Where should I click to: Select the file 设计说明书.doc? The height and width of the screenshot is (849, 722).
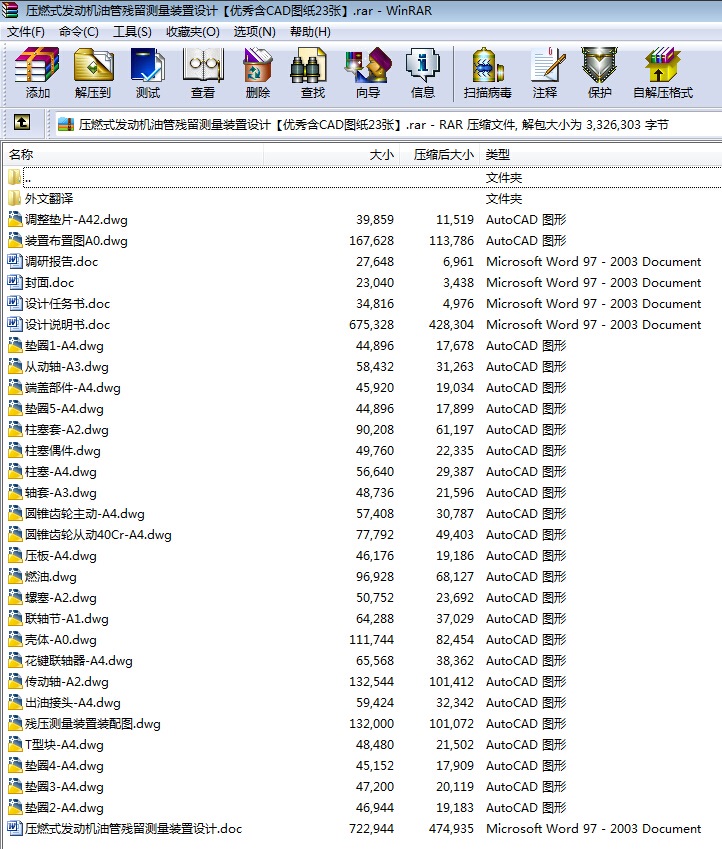(x=67, y=325)
